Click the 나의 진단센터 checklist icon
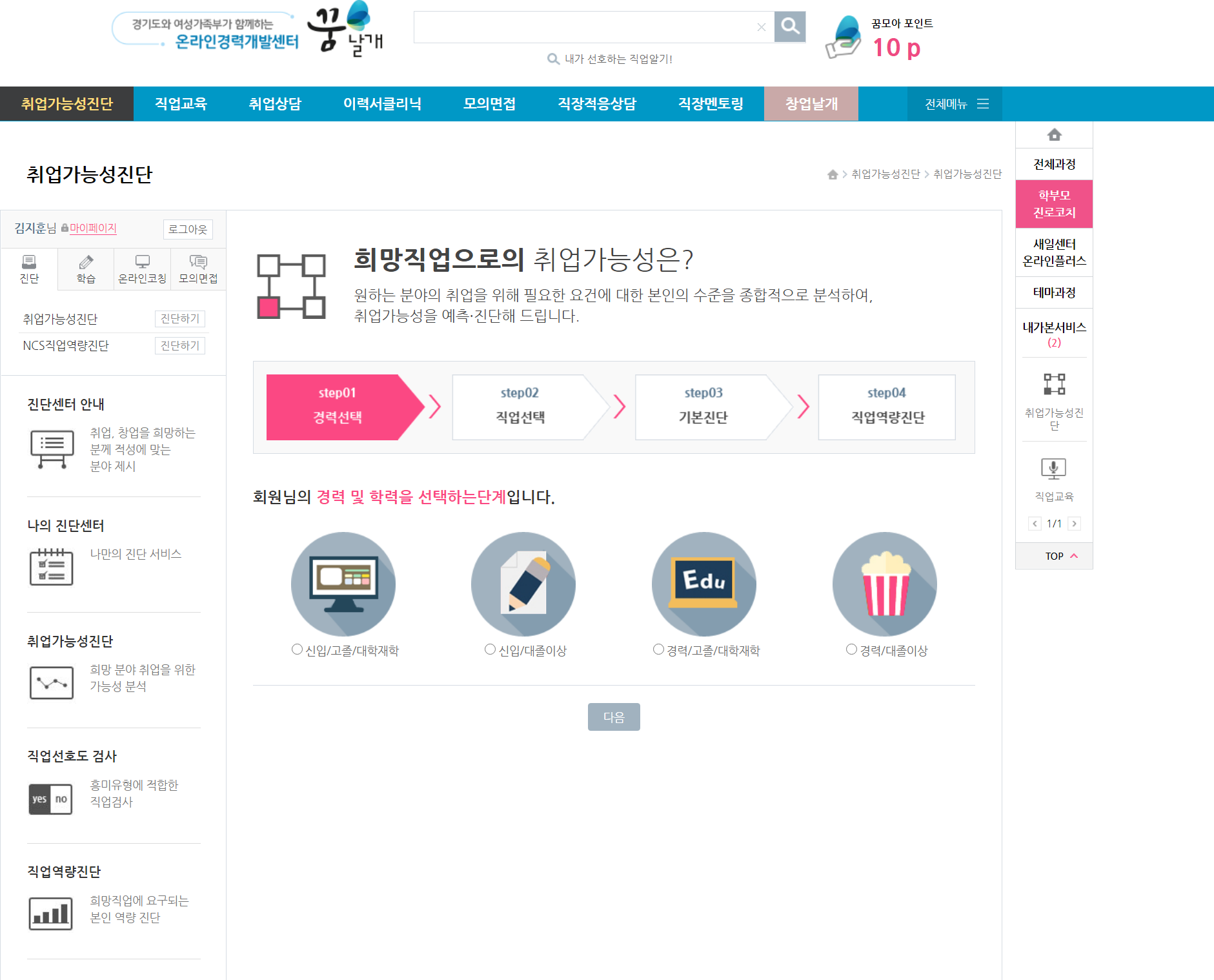 point(52,567)
